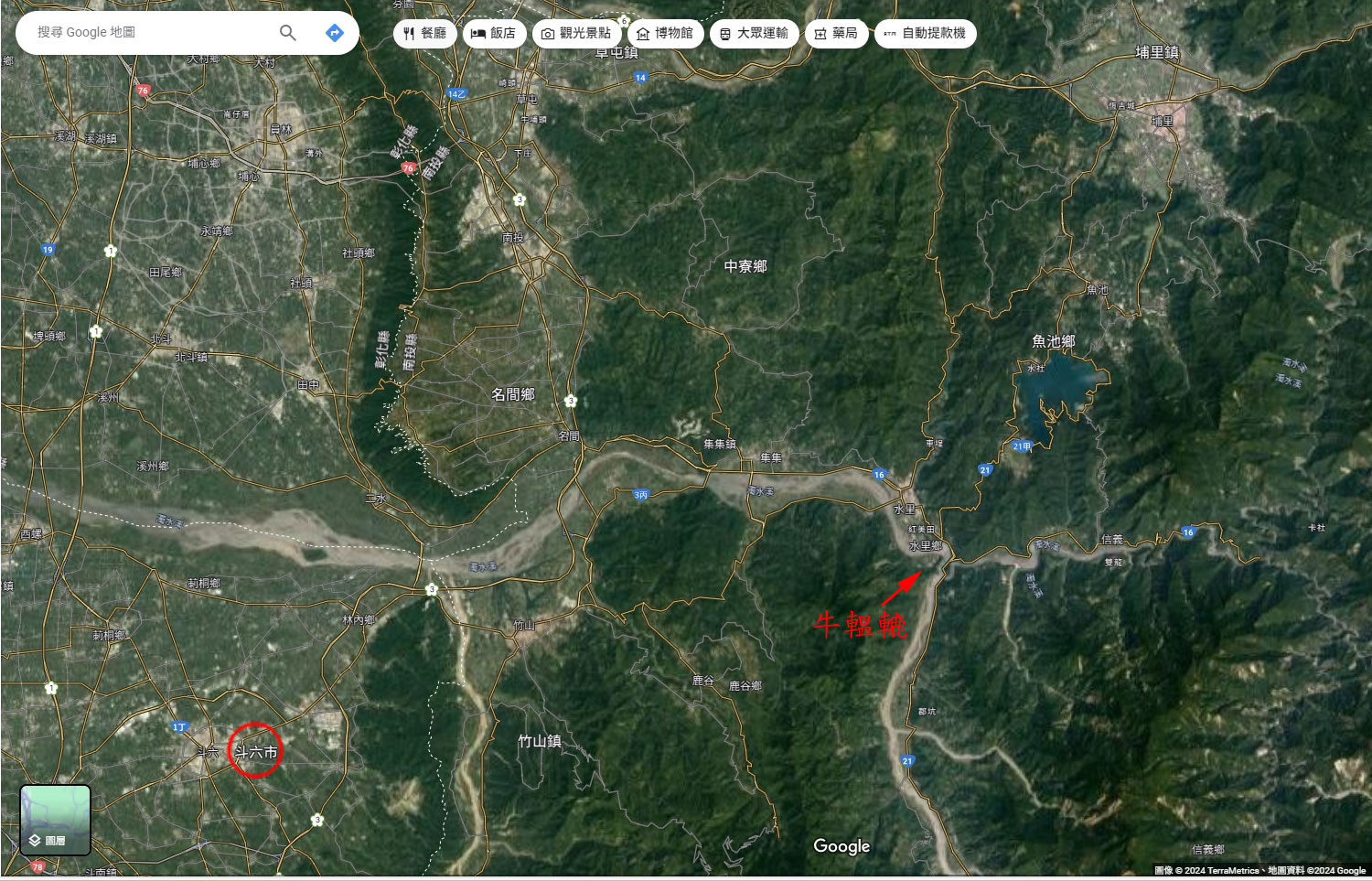Choose the 自動提款機 ATM chip
This screenshot has height=881, width=1372.
925,34
